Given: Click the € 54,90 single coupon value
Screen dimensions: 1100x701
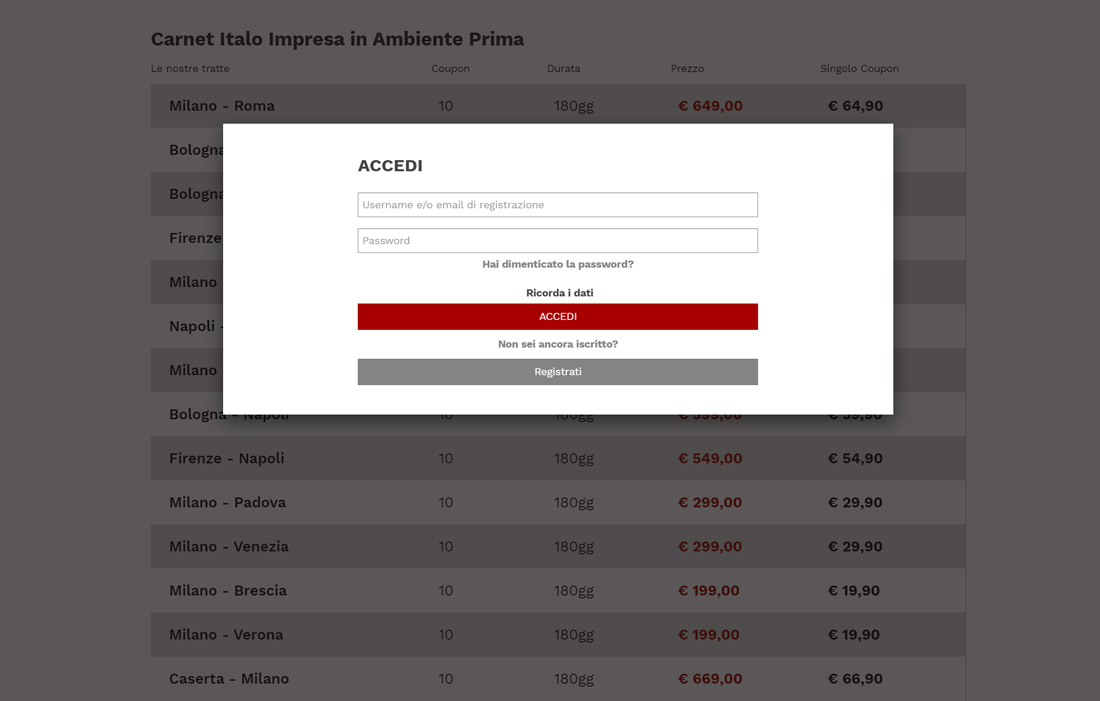Looking at the screenshot, I should click(855, 458).
